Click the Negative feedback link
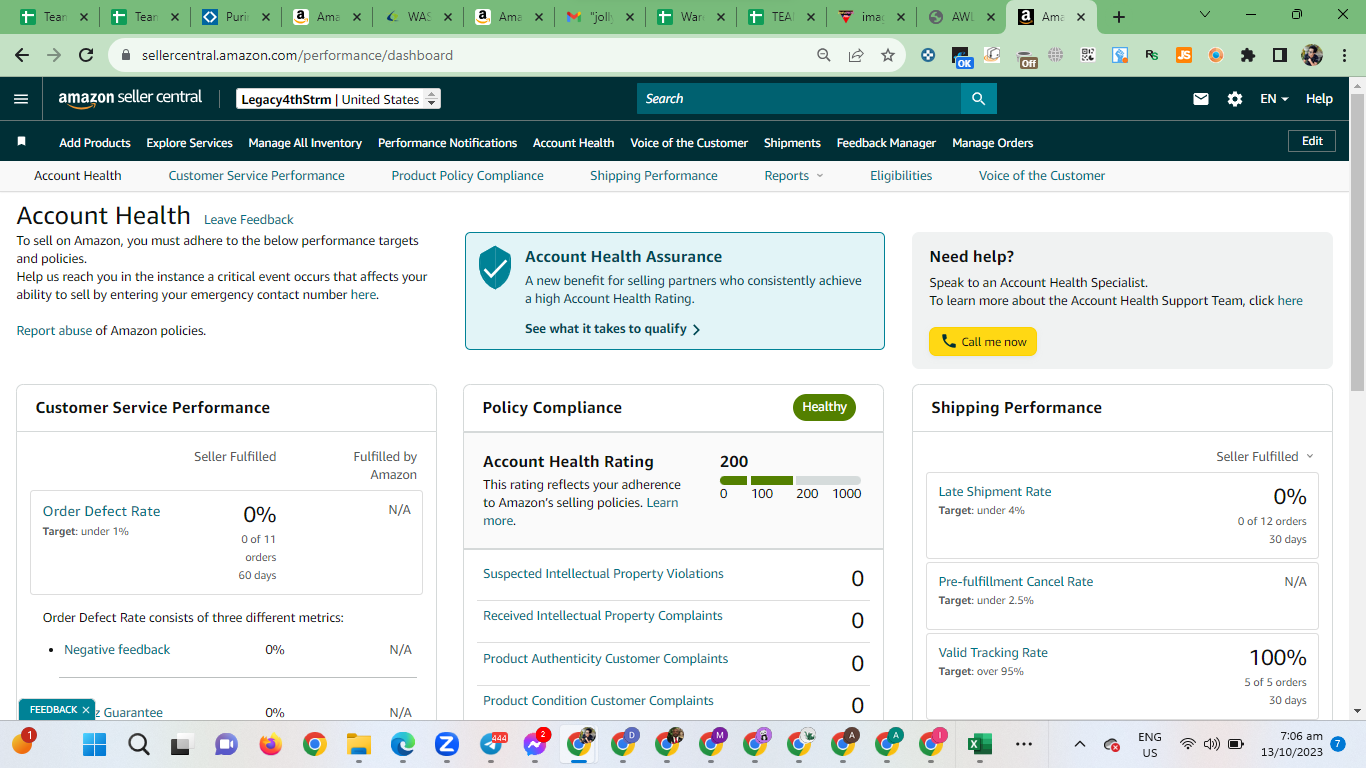Image resolution: width=1366 pixels, height=768 pixels. (117, 650)
